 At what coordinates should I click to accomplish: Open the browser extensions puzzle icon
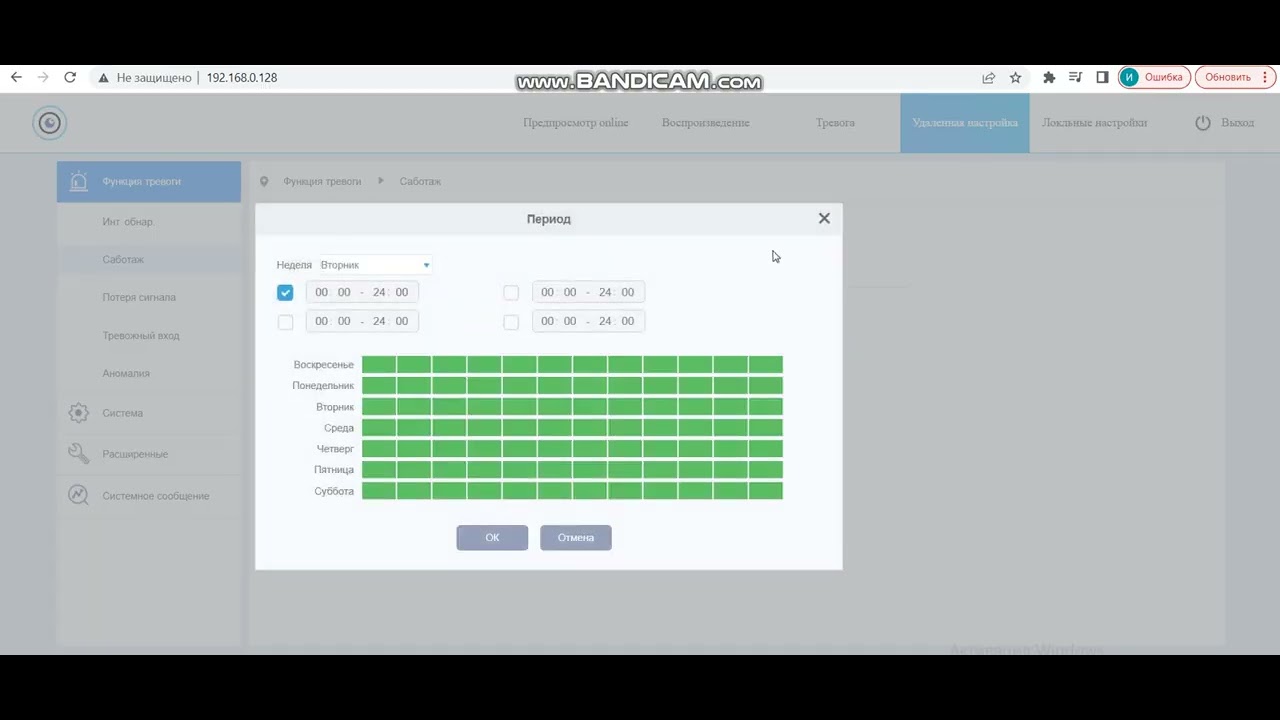(x=1049, y=77)
